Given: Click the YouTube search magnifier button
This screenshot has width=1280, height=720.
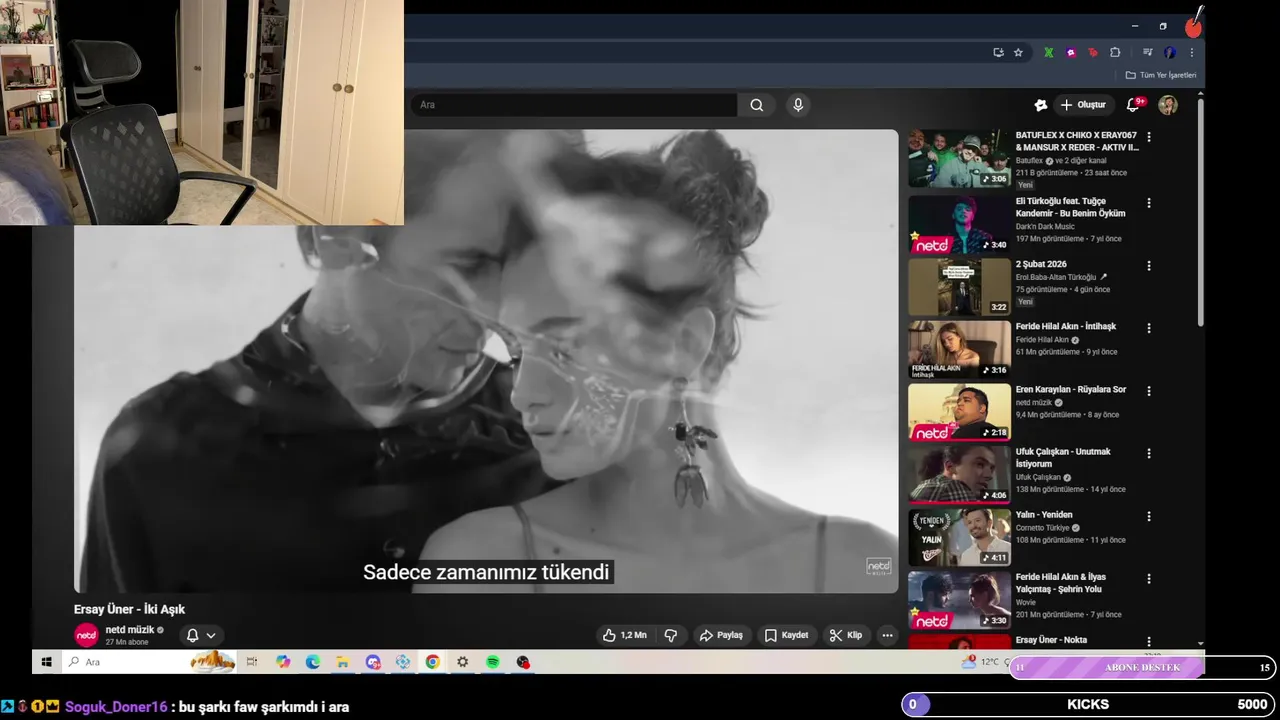Looking at the screenshot, I should point(757,105).
